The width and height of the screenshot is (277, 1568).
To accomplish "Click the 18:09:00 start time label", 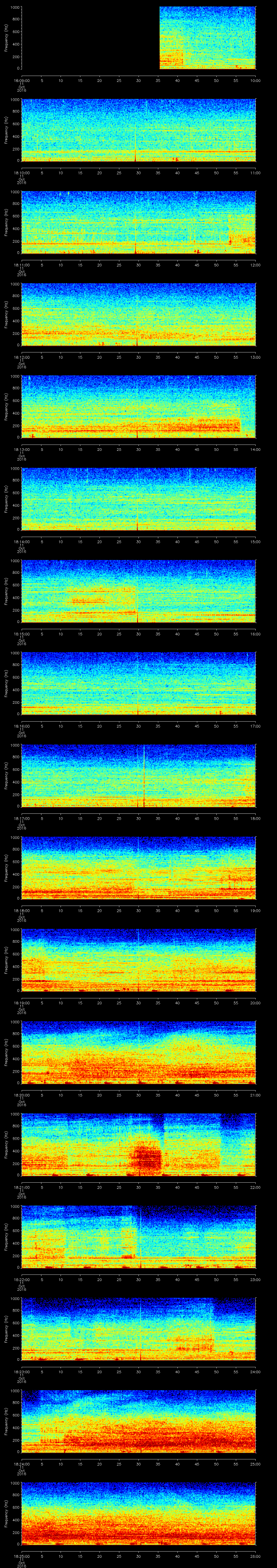I will click(x=21, y=80).
